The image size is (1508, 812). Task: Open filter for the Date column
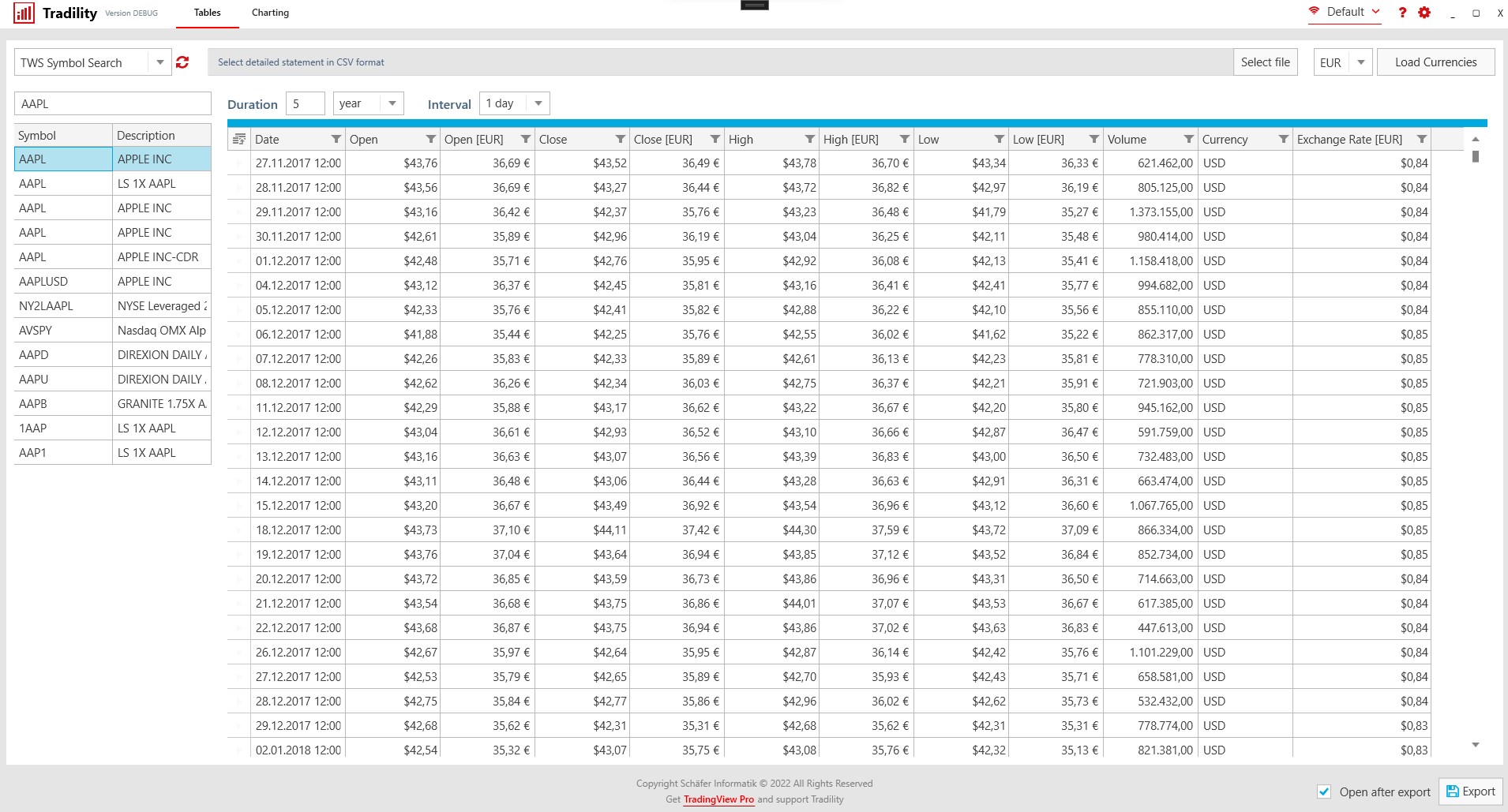point(336,140)
